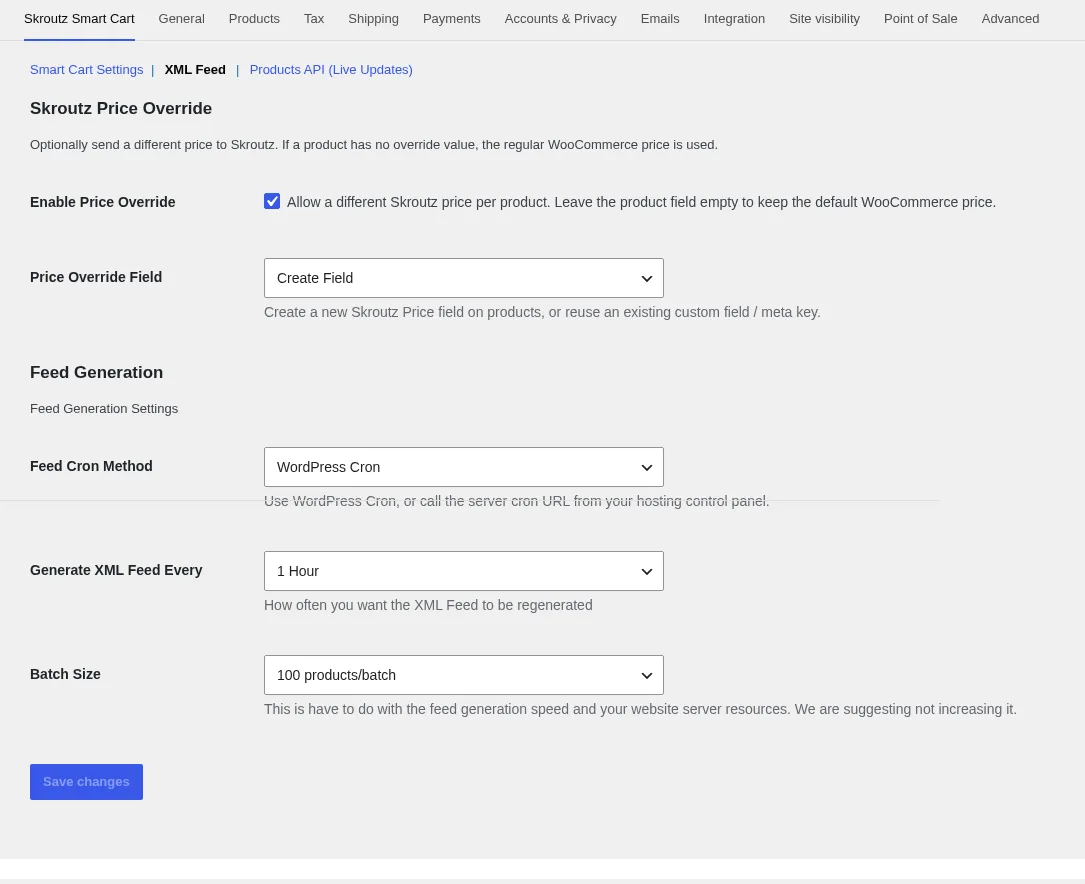This screenshot has height=884, width=1085.
Task: Click the Save changes button
Action: pyautogui.click(x=86, y=782)
